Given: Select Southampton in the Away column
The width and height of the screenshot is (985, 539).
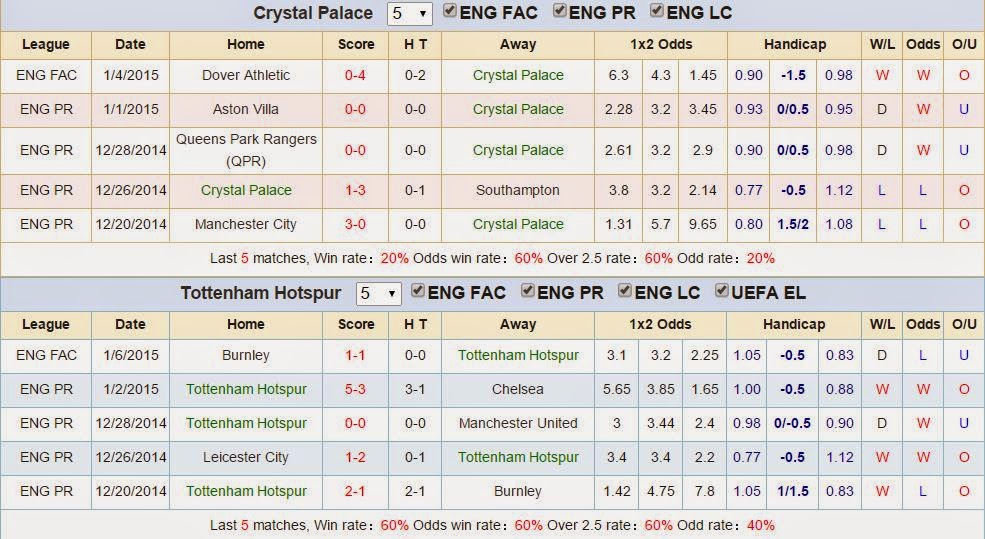Looking at the screenshot, I should click(518, 190).
